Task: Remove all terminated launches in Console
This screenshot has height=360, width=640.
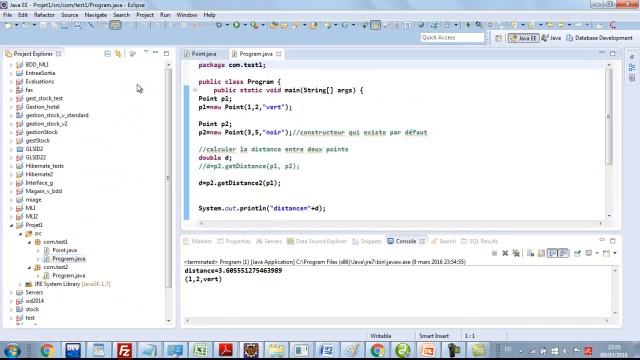Action: coord(516,253)
